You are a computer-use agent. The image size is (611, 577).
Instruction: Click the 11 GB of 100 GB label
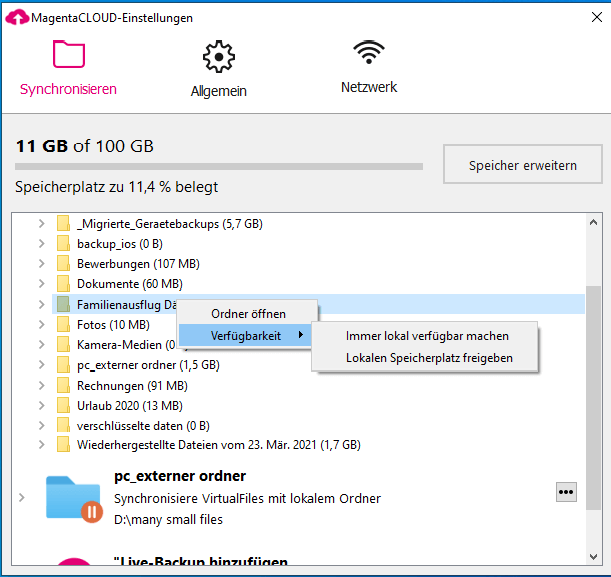(x=85, y=146)
